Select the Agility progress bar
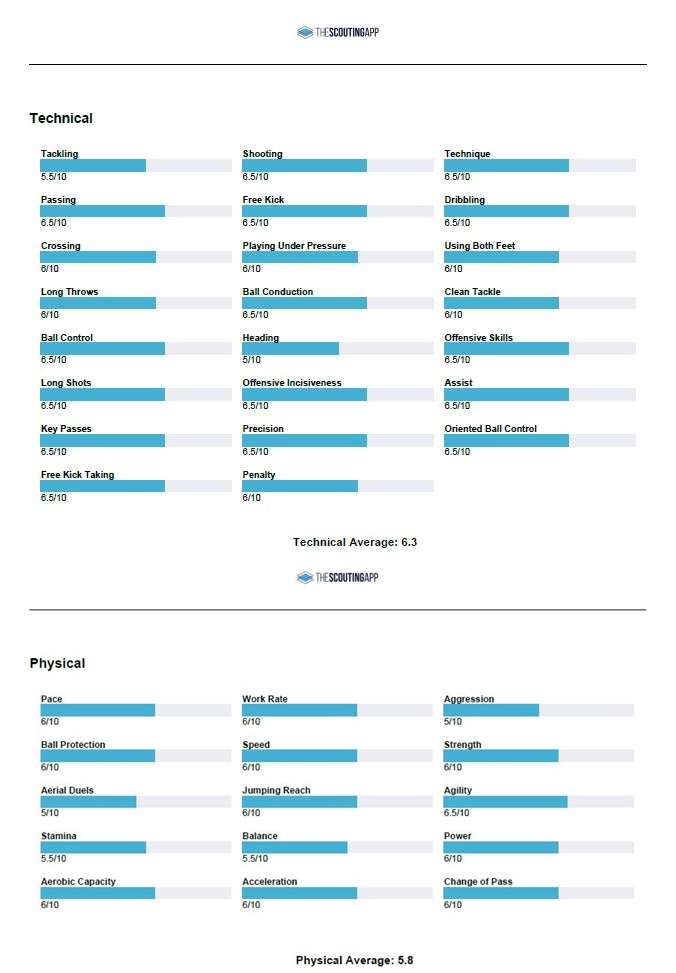This screenshot has height=973, width=676. pyautogui.click(x=538, y=802)
